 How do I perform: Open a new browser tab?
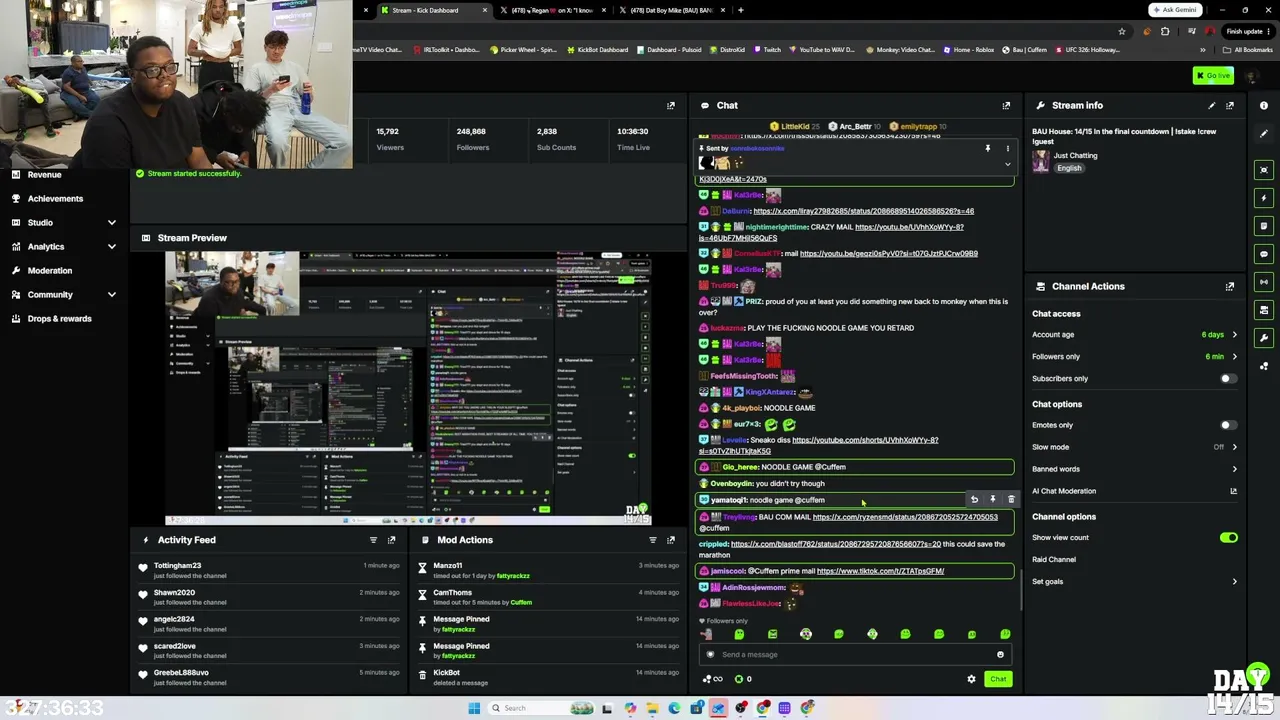(740, 10)
